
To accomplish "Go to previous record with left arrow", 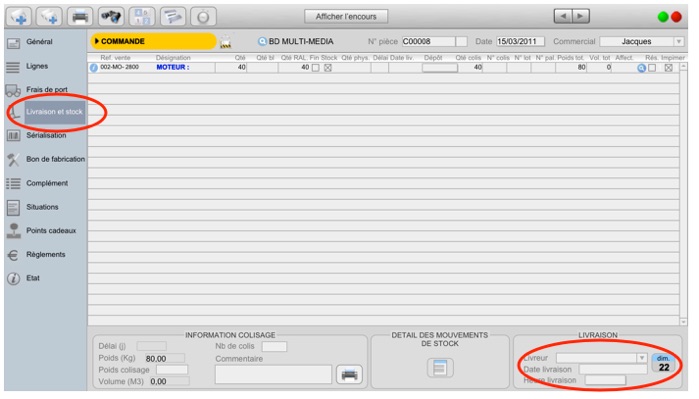I will click(563, 16).
